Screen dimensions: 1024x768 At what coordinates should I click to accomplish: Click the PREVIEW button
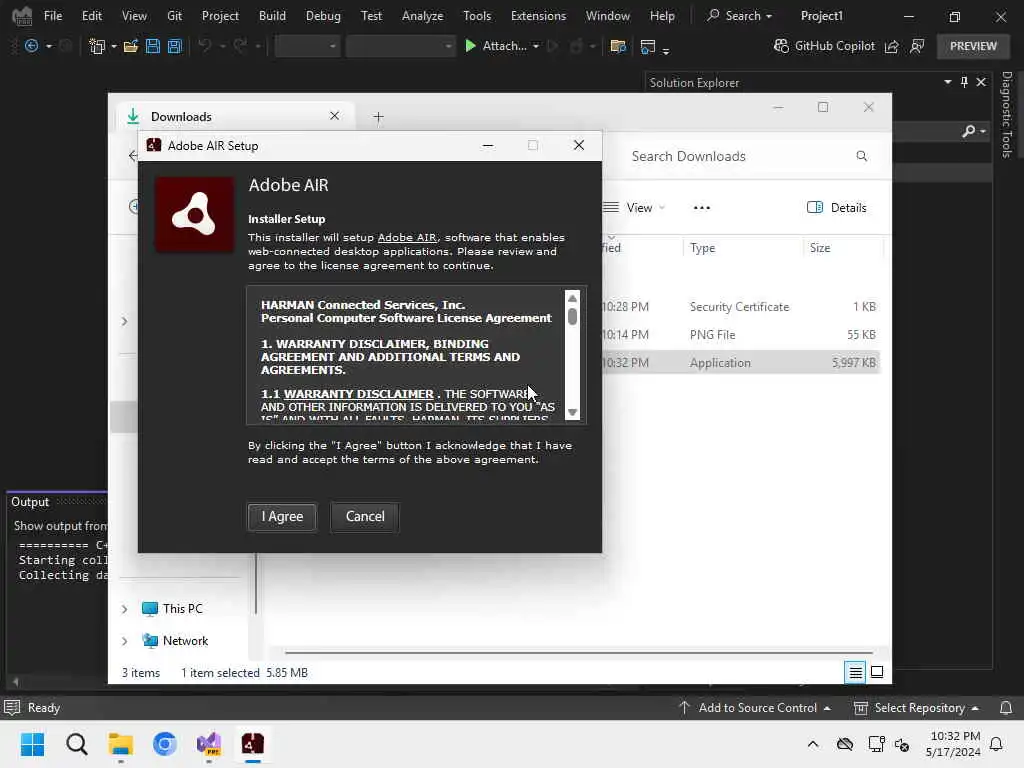pos(973,46)
